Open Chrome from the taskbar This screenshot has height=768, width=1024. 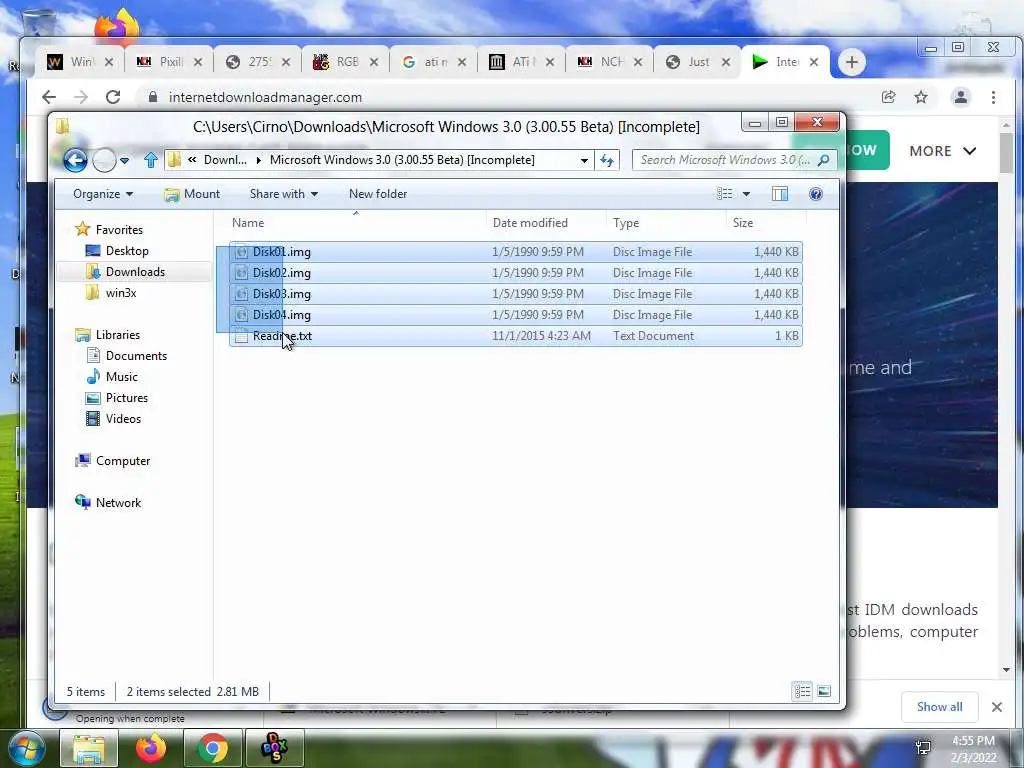coord(212,748)
